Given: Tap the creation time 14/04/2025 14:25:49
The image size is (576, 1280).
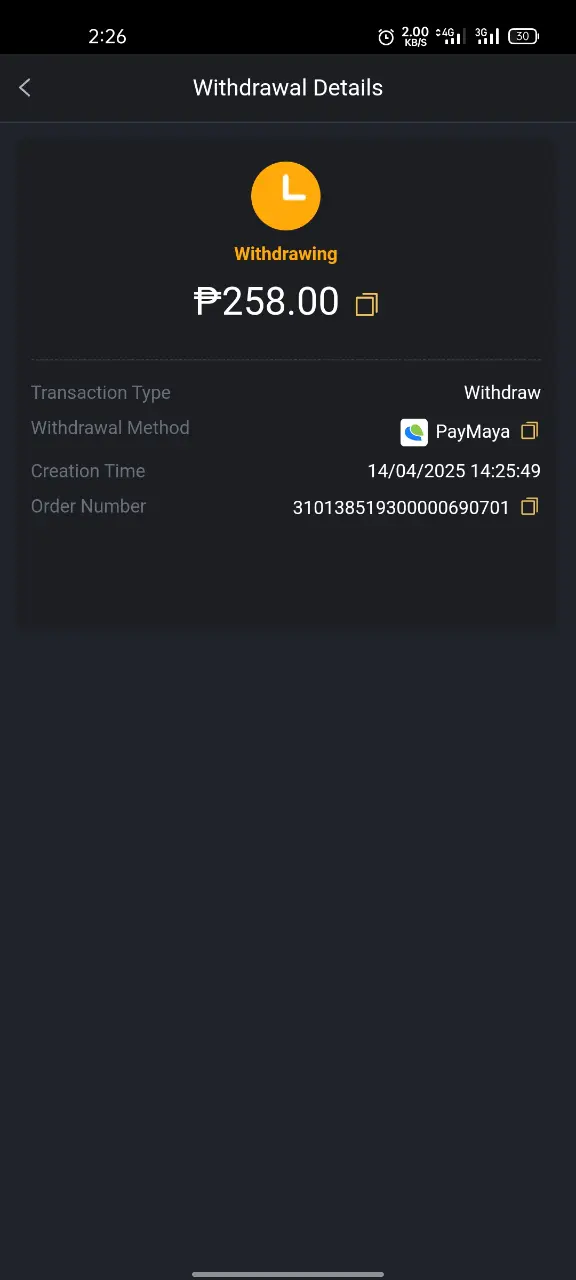Looking at the screenshot, I should point(454,471).
